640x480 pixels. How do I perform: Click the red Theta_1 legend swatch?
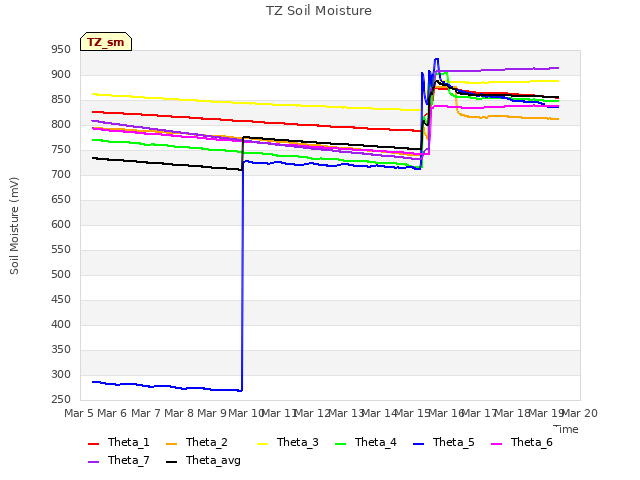pos(93,444)
